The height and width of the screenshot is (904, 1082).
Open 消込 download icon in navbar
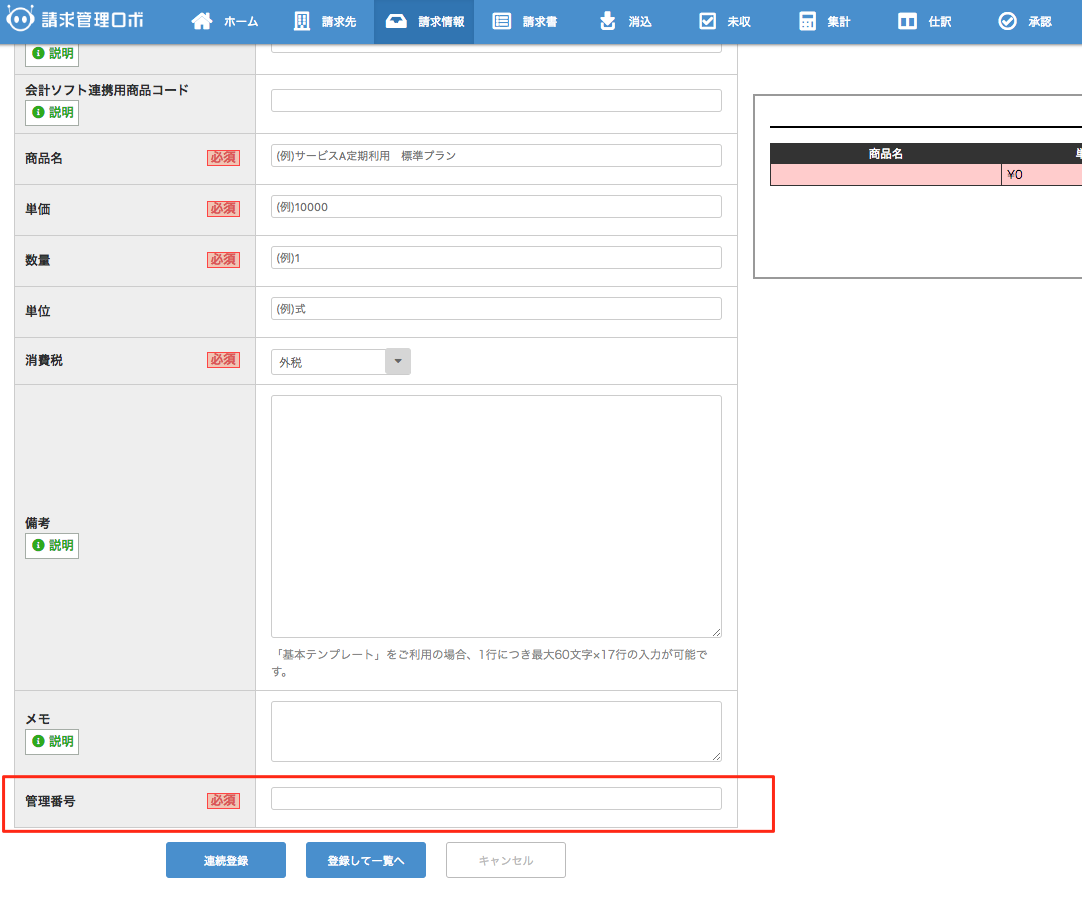point(608,21)
